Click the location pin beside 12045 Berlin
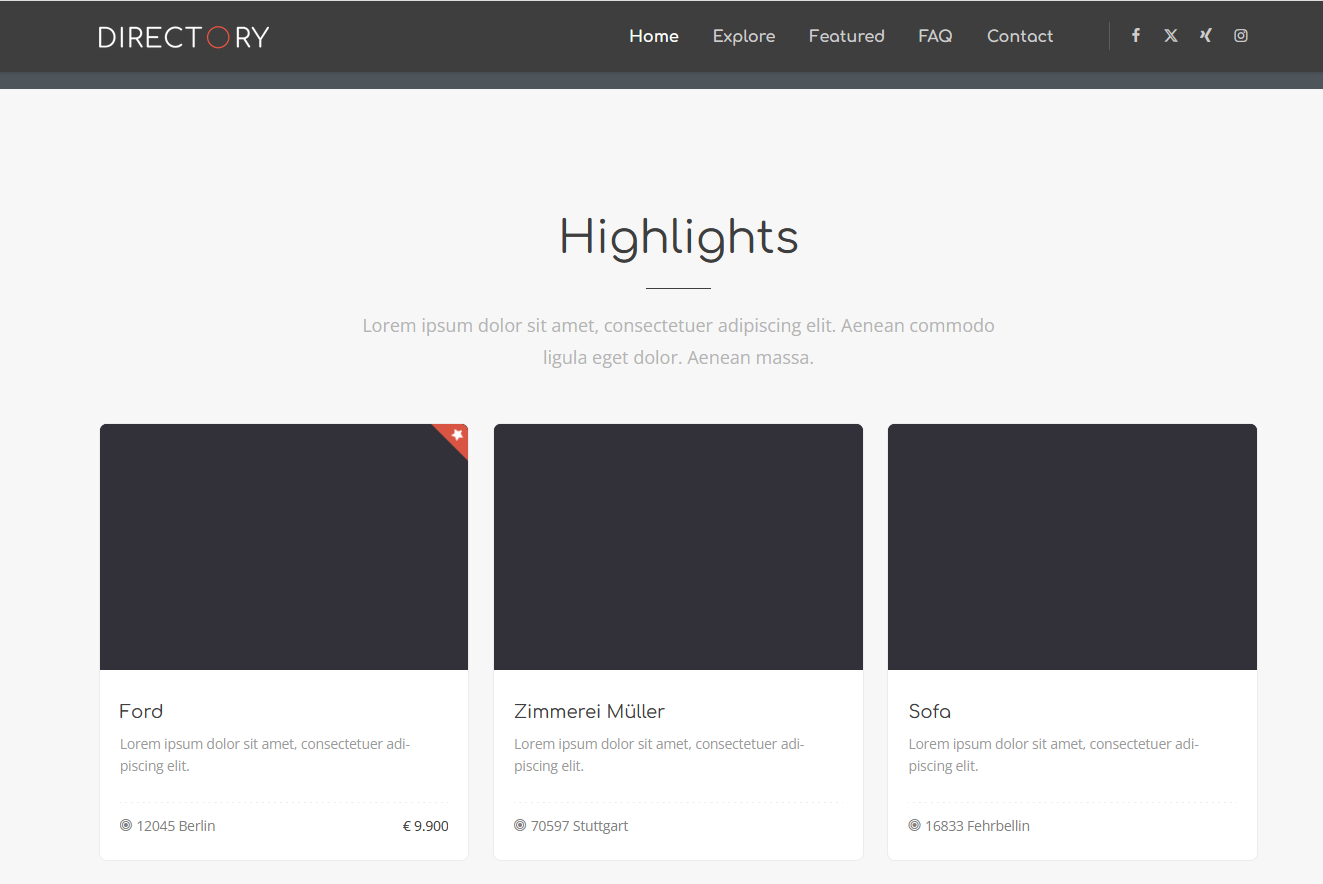 point(126,826)
